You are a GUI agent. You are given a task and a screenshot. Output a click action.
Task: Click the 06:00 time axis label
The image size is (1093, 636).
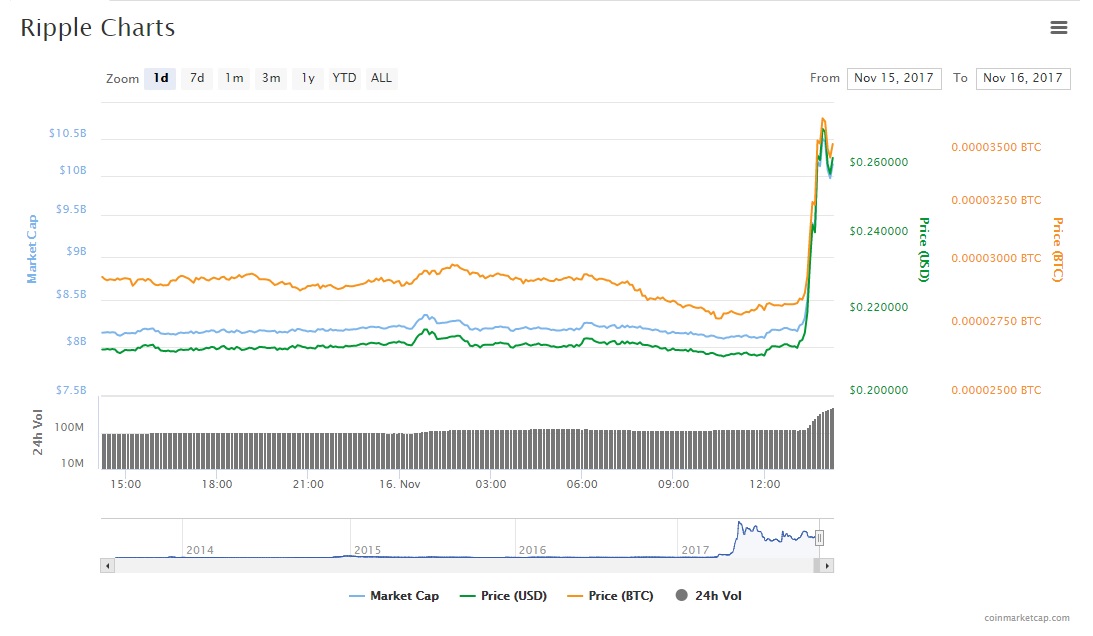[582, 484]
